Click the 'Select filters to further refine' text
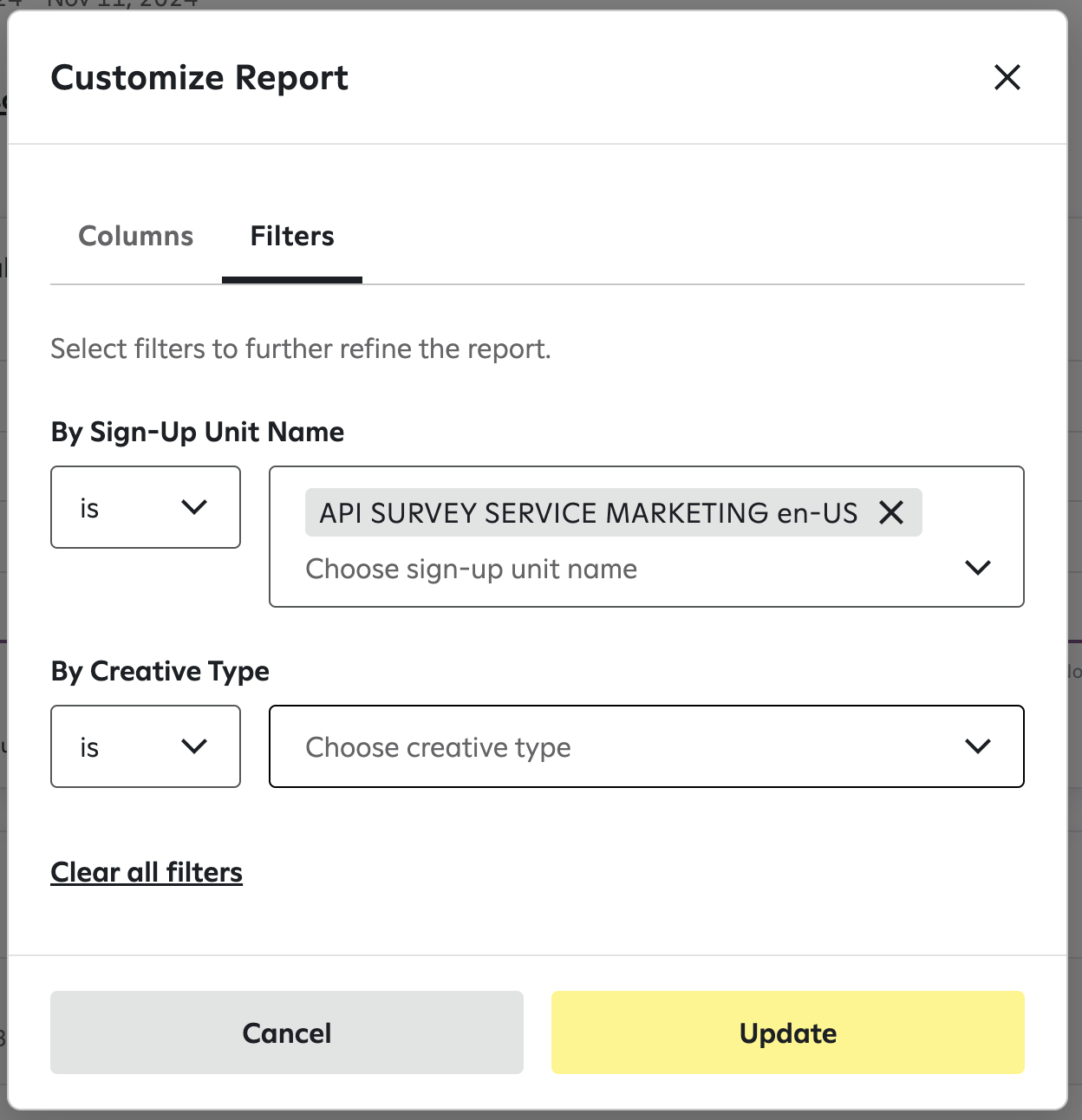Screen dimensions: 1082x1120 click(301, 348)
